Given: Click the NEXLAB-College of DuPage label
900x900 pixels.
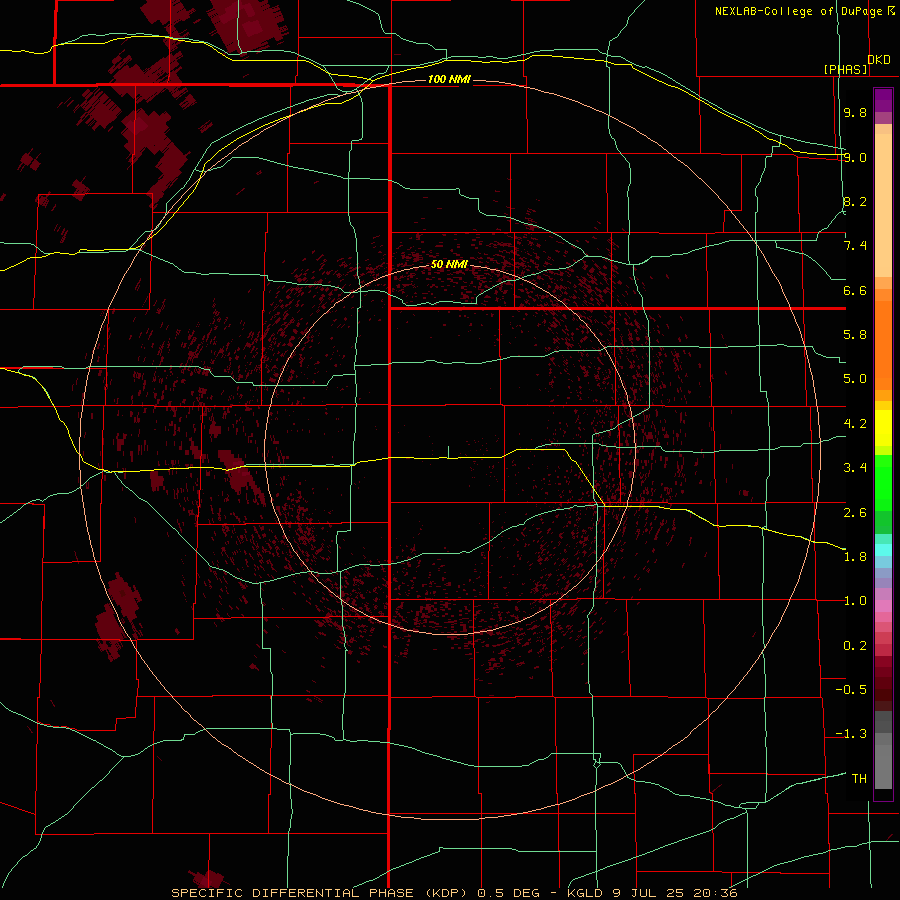Looking at the screenshot, I should pyautogui.click(x=798, y=11).
